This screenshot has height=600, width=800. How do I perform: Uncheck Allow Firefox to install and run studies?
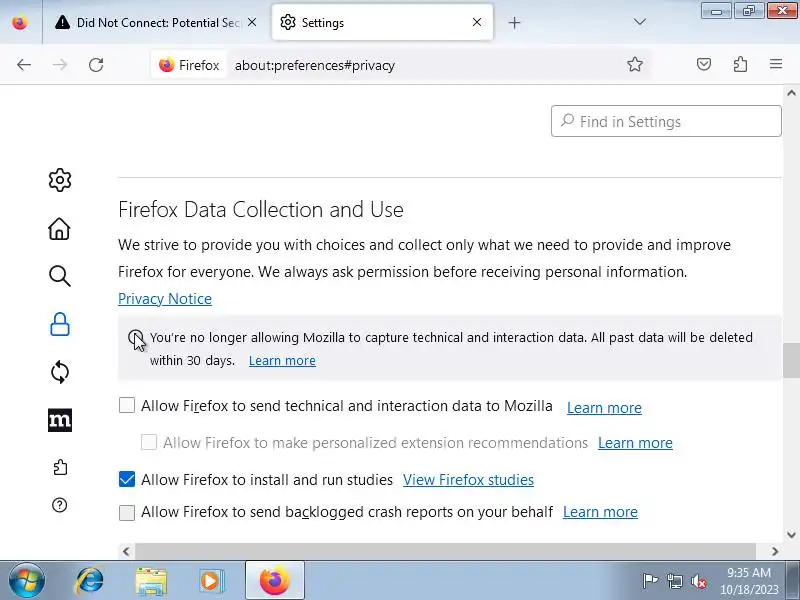click(x=127, y=480)
